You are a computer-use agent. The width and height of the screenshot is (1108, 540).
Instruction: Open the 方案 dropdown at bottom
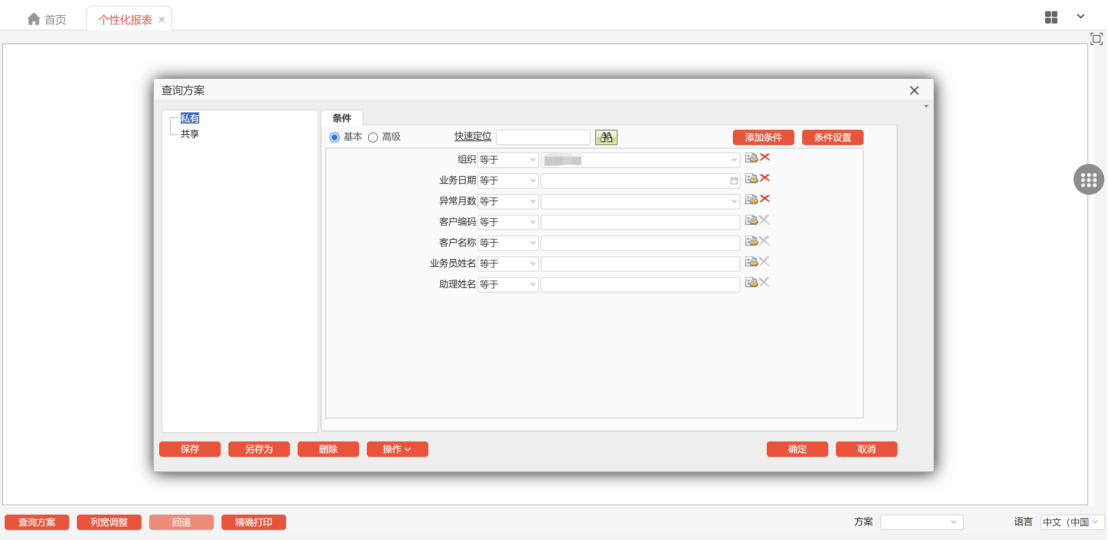[x=922, y=522]
